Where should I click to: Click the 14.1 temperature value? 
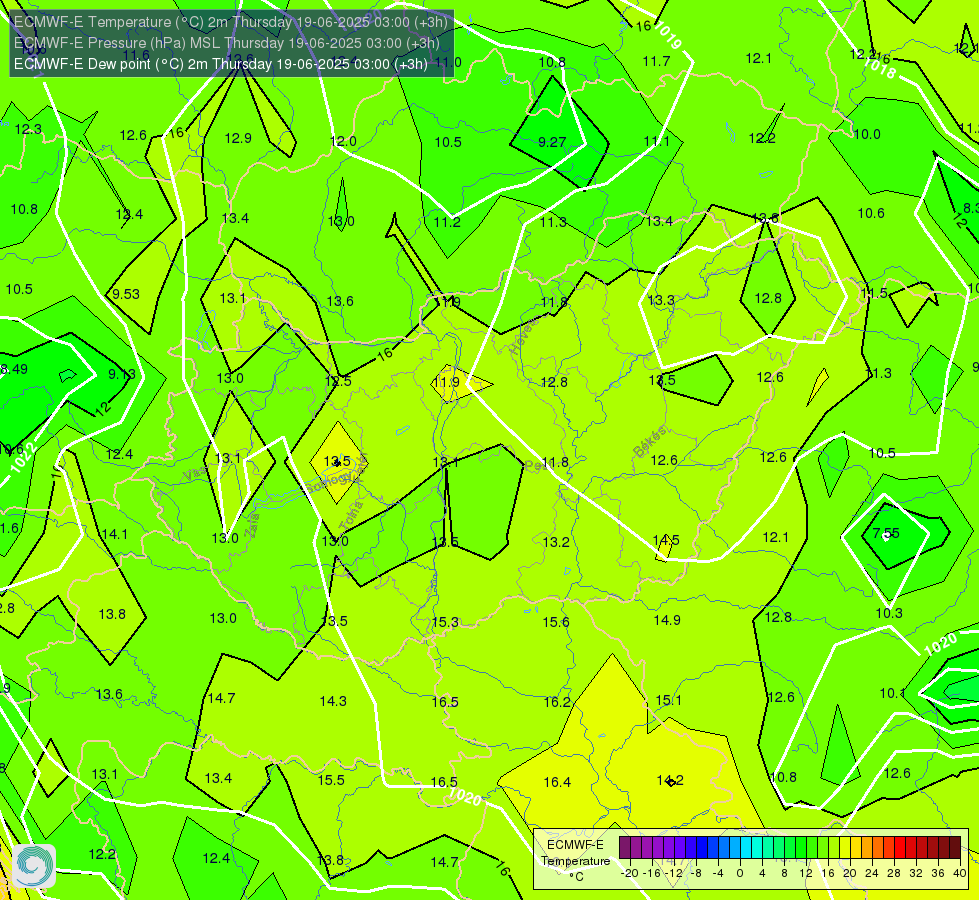pos(114,534)
